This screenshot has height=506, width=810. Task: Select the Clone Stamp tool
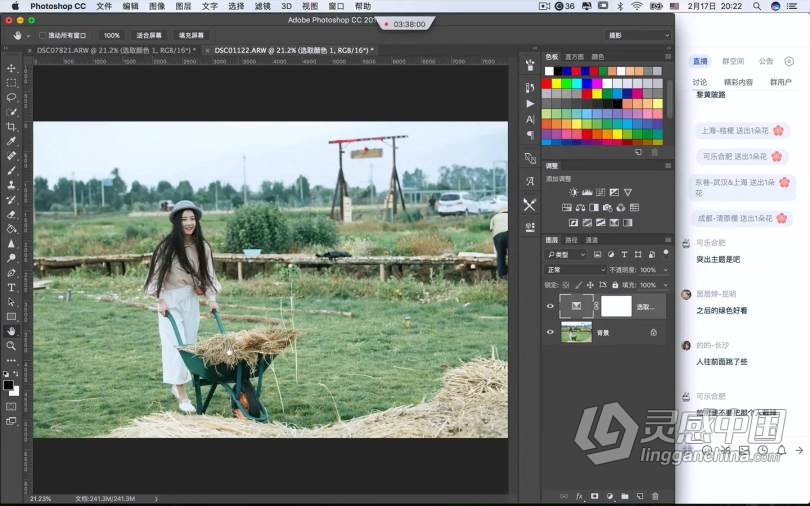tap(11, 185)
